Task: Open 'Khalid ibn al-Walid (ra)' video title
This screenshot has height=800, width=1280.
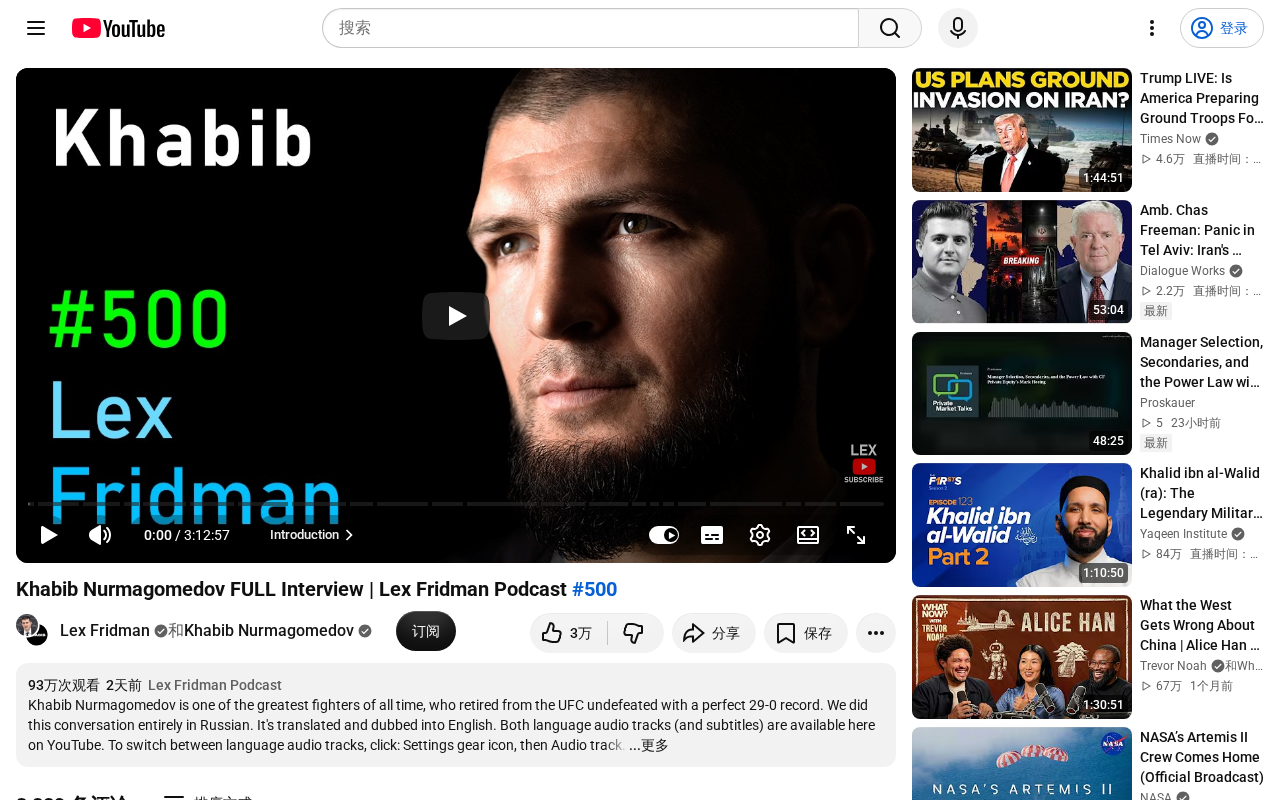Action: coord(1200,493)
